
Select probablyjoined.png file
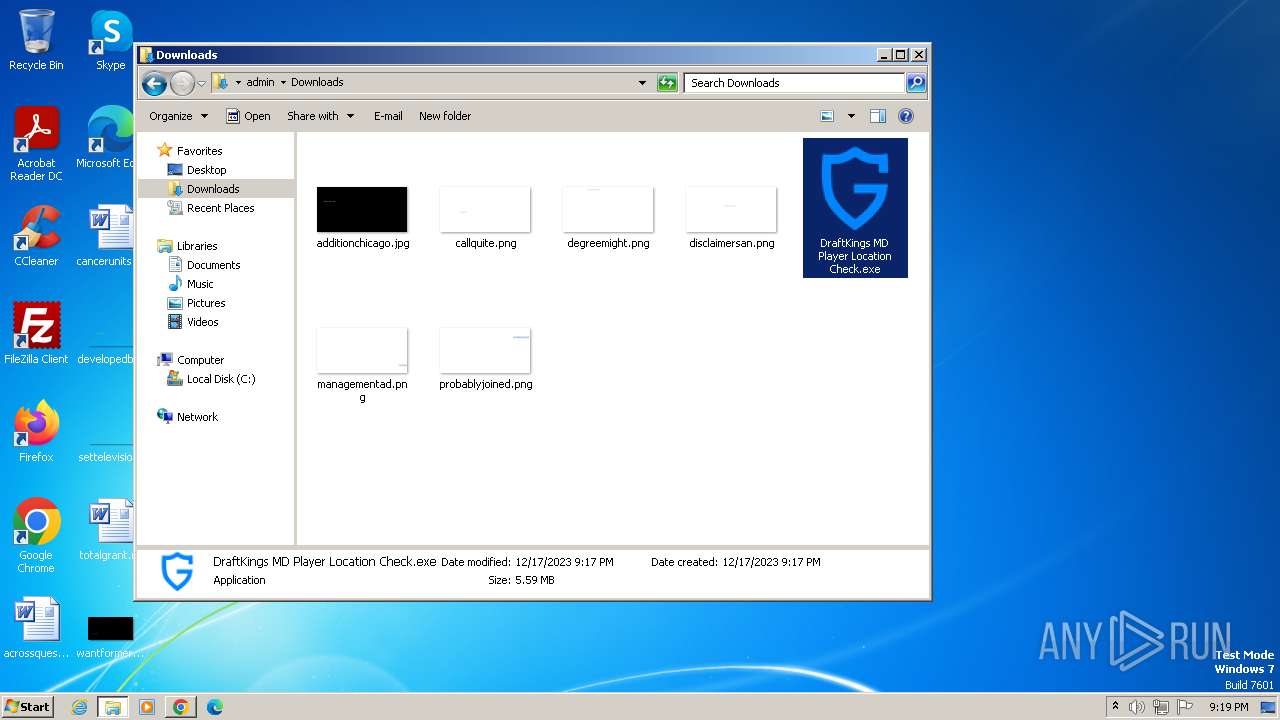(x=485, y=359)
